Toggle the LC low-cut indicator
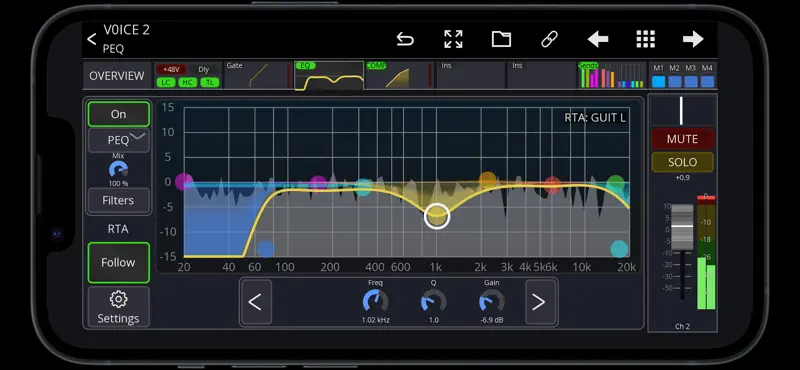Image resolution: width=800 pixels, height=370 pixels. point(165,82)
